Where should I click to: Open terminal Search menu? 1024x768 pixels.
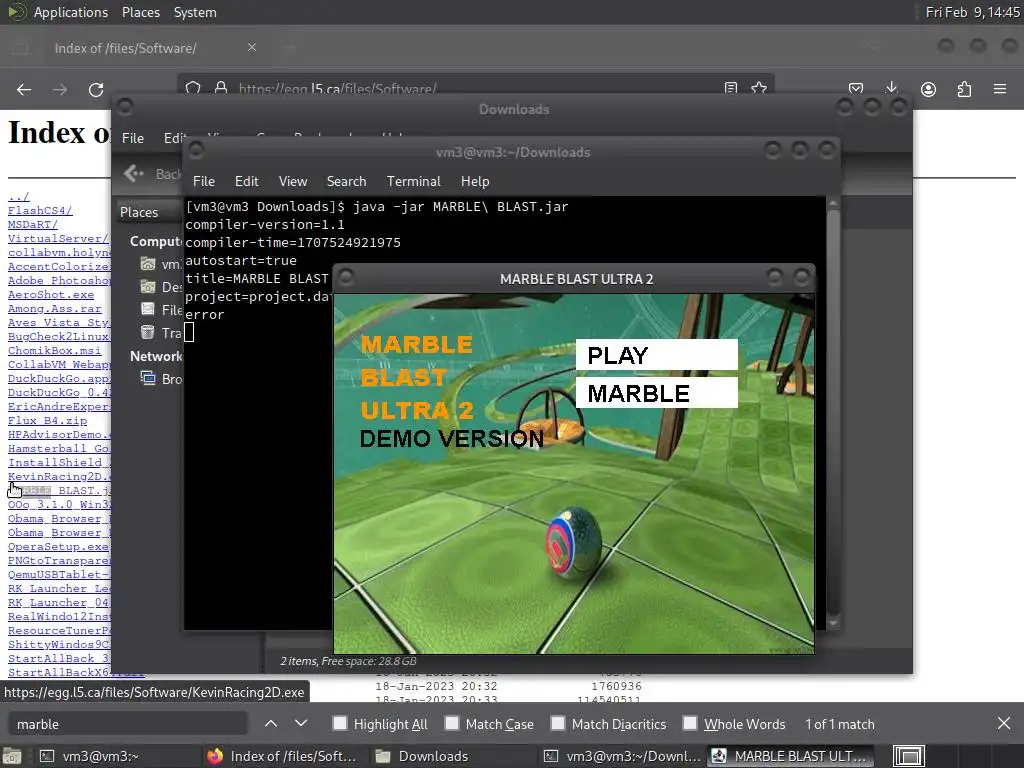point(346,182)
